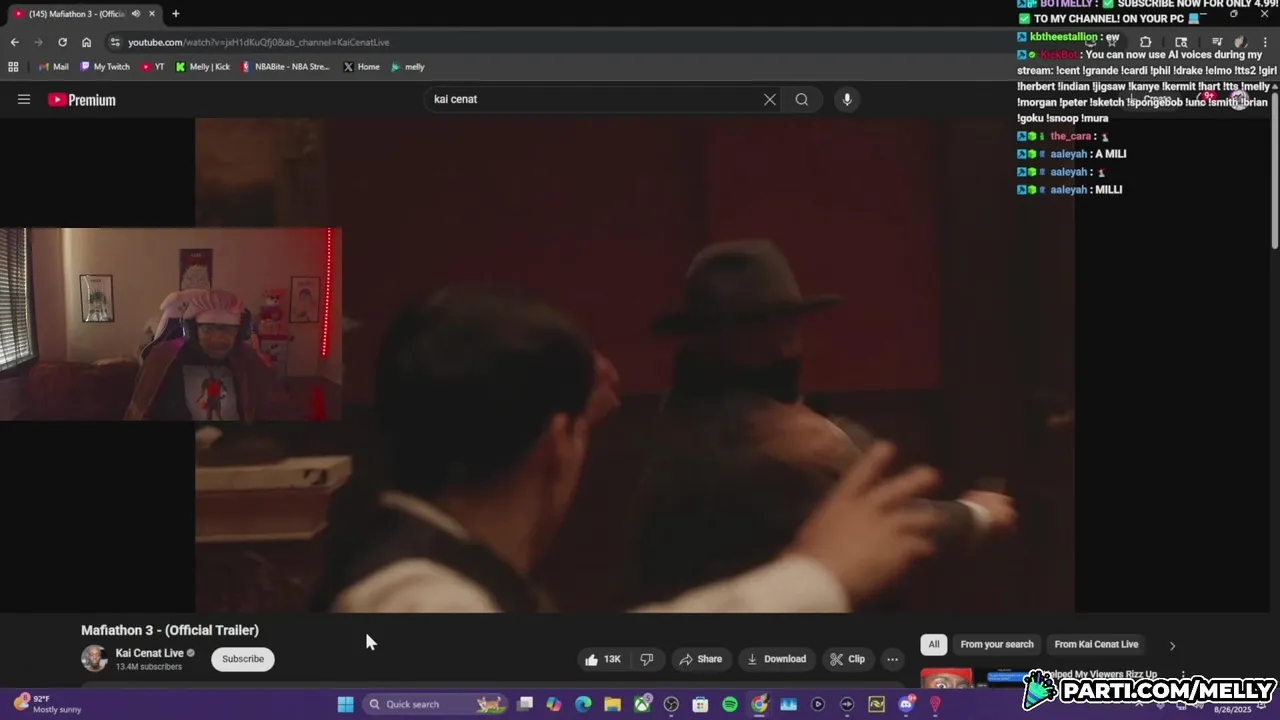
Task: Open the bookmarks apps grid icon
Action: [13, 67]
